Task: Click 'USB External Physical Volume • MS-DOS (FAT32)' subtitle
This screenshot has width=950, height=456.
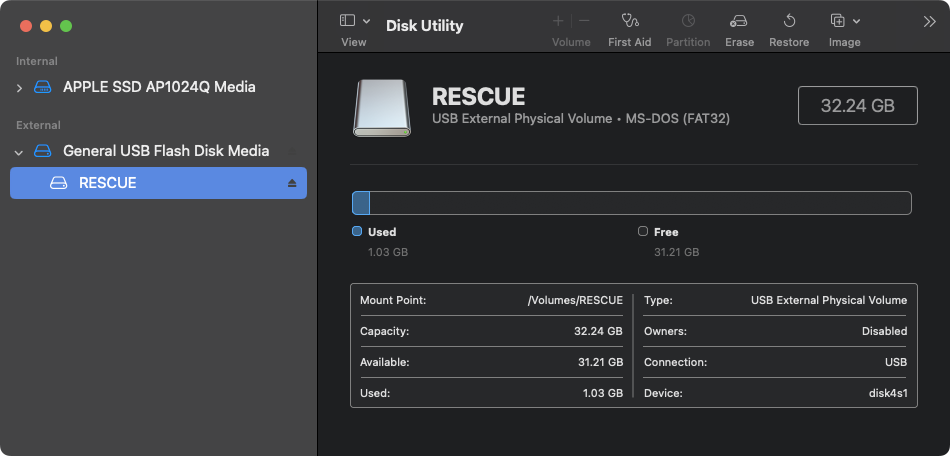Action: pos(581,119)
